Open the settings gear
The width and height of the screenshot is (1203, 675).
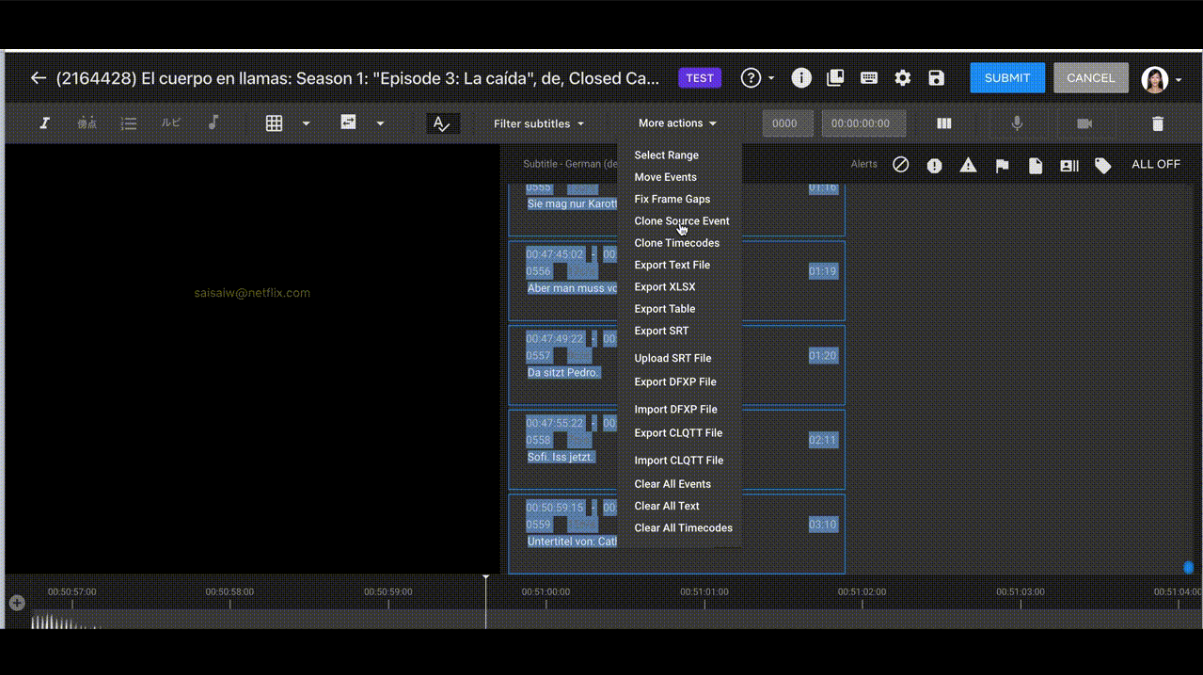pyautogui.click(x=903, y=78)
